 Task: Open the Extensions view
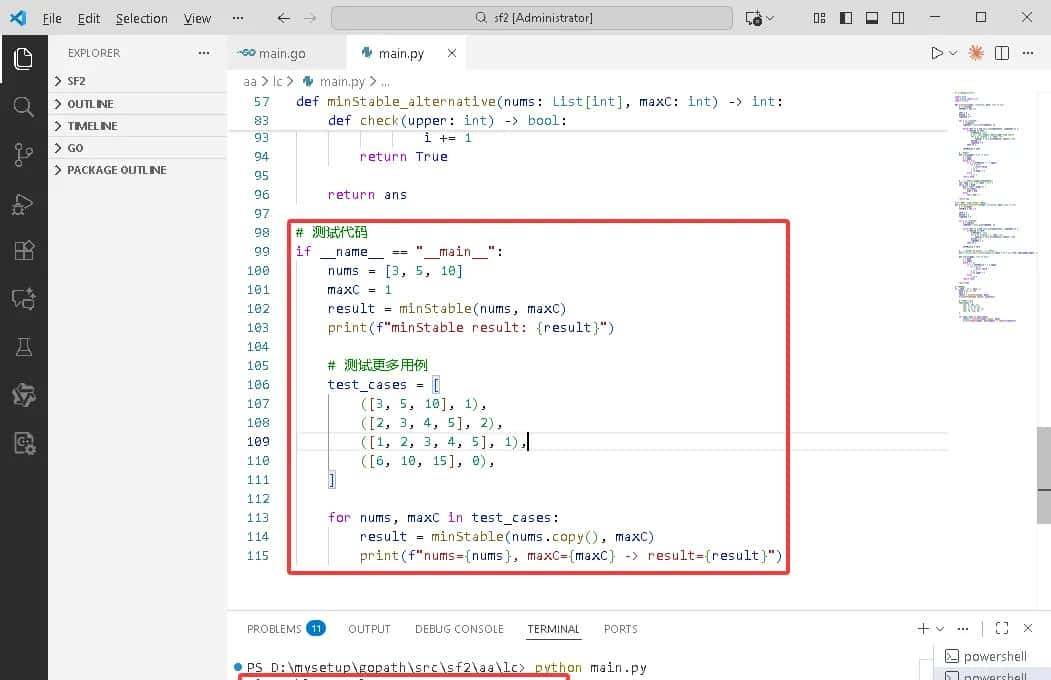click(23, 251)
